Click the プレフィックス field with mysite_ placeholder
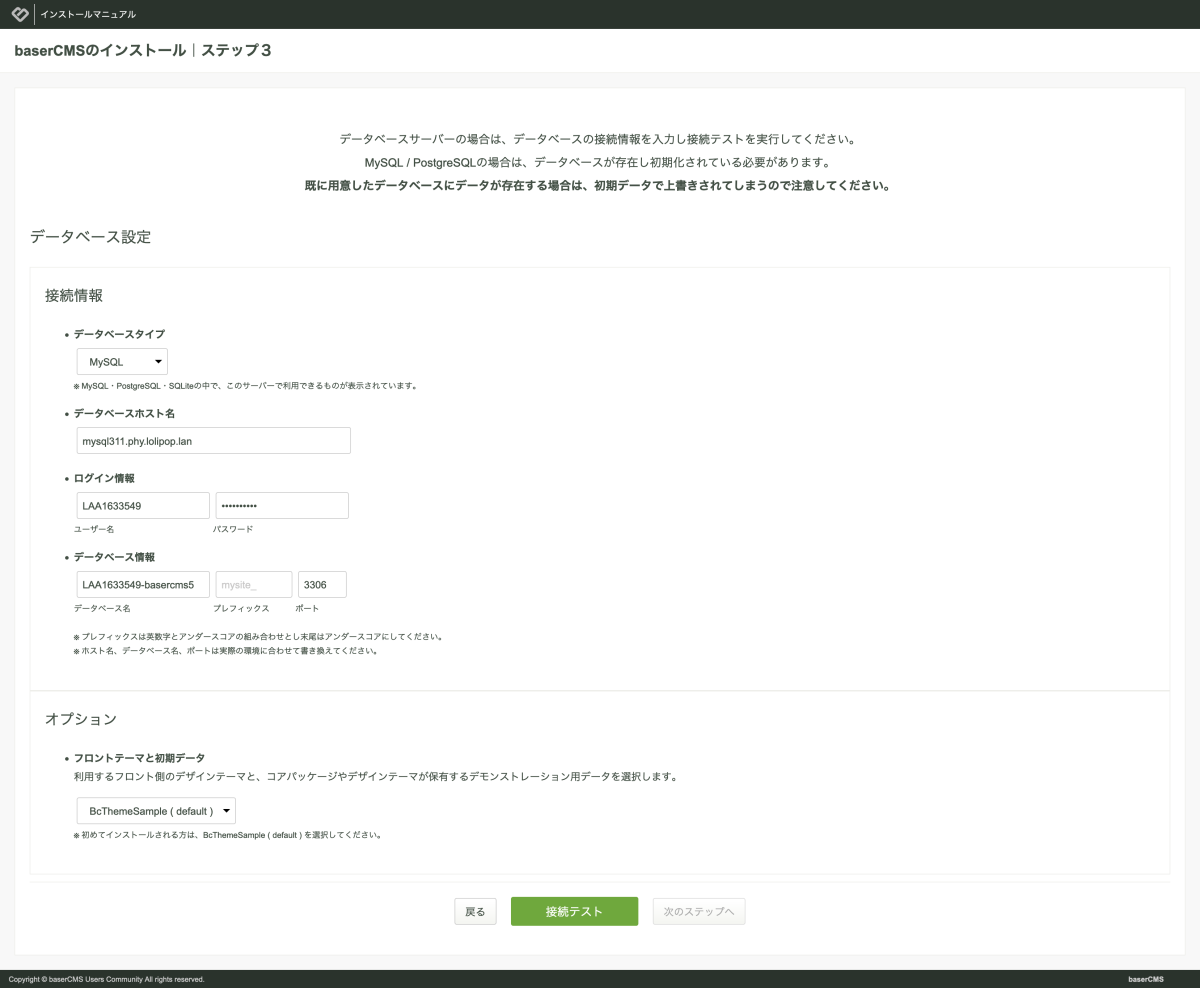1200x988 pixels. coord(254,585)
